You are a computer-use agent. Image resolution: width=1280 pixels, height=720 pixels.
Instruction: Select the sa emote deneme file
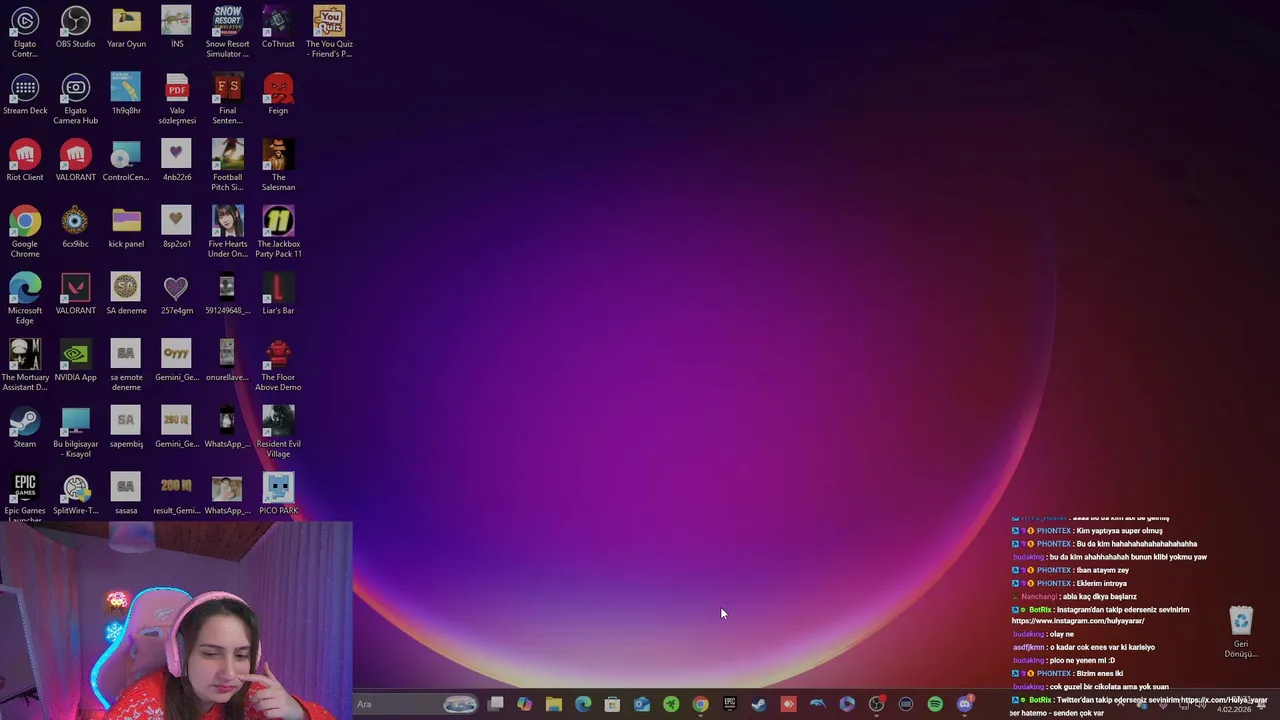coord(126,366)
